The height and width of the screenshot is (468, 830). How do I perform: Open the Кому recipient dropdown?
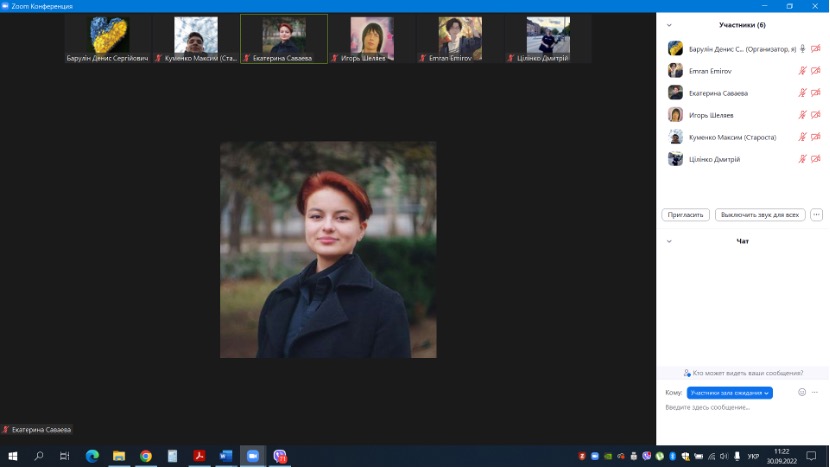(729, 393)
